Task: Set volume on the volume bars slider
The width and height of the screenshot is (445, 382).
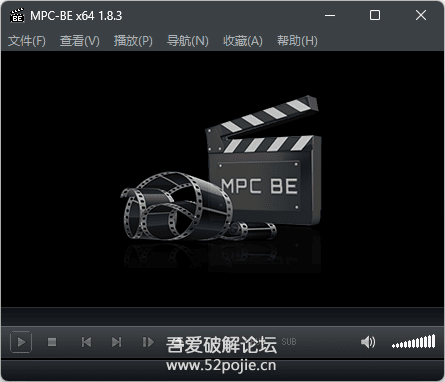Action: (413, 342)
